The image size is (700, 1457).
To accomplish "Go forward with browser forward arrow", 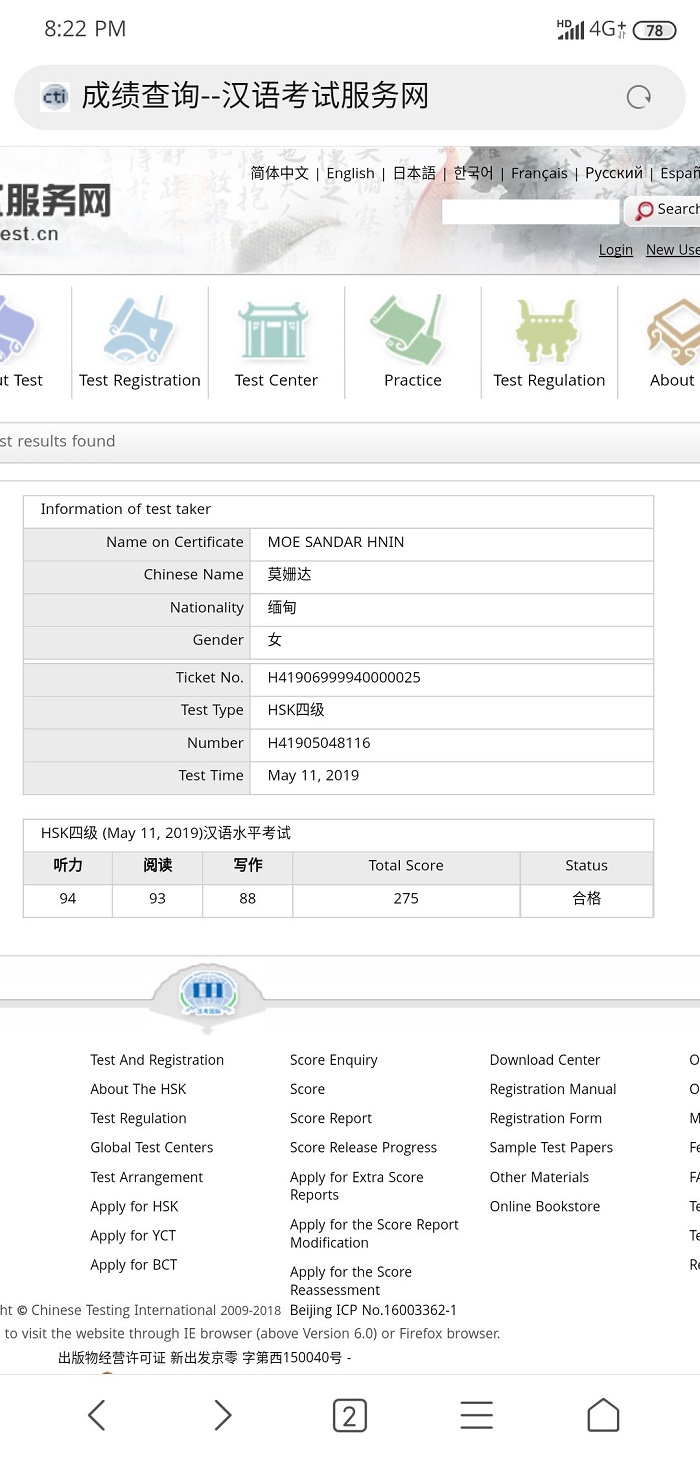I will click(222, 1415).
